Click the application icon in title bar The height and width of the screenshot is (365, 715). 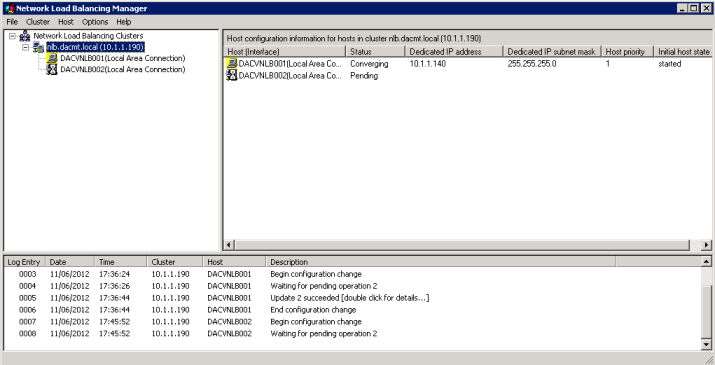[10, 8]
